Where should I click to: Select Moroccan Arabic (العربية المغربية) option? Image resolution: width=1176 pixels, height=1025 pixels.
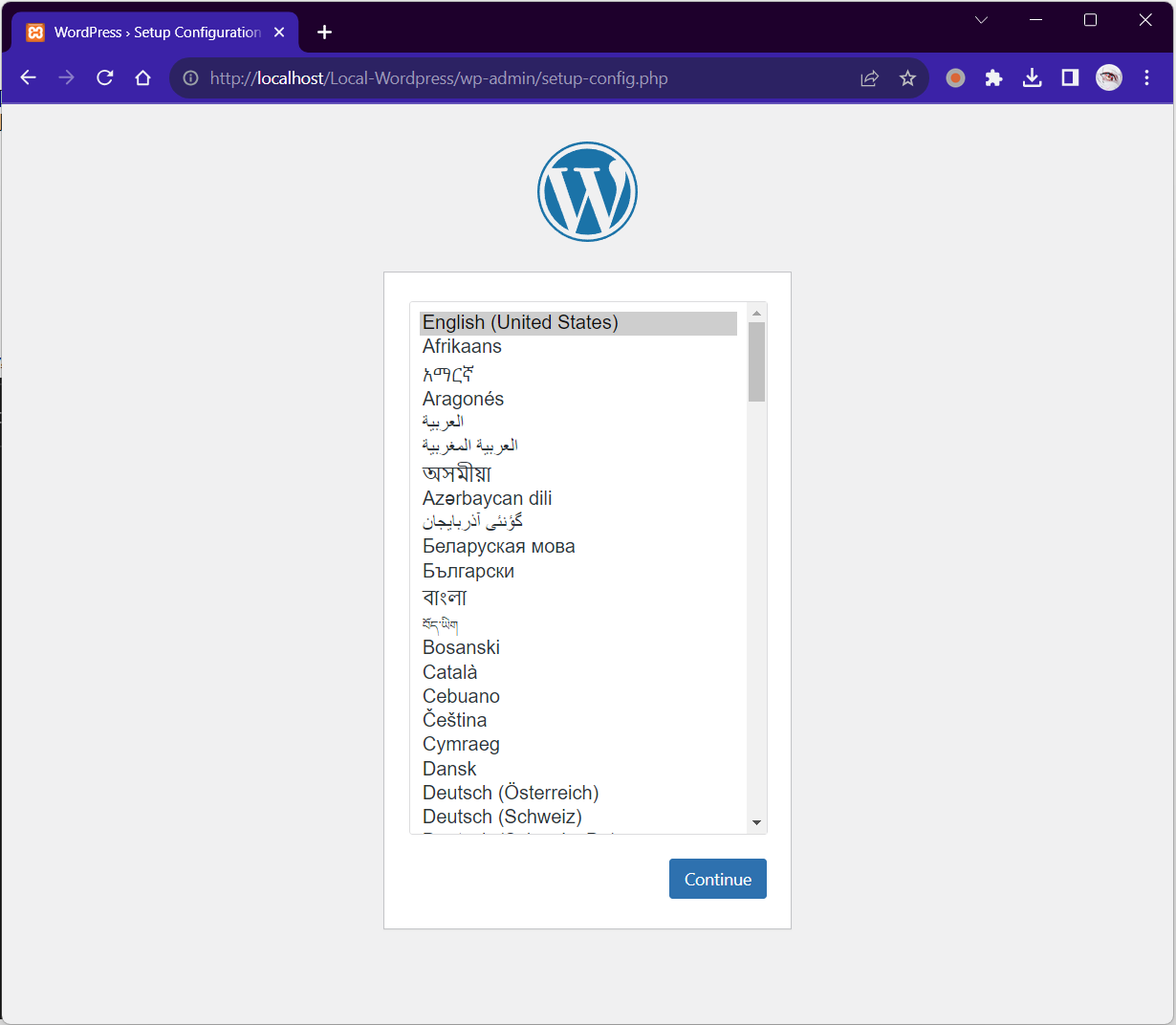click(x=578, y=446)
